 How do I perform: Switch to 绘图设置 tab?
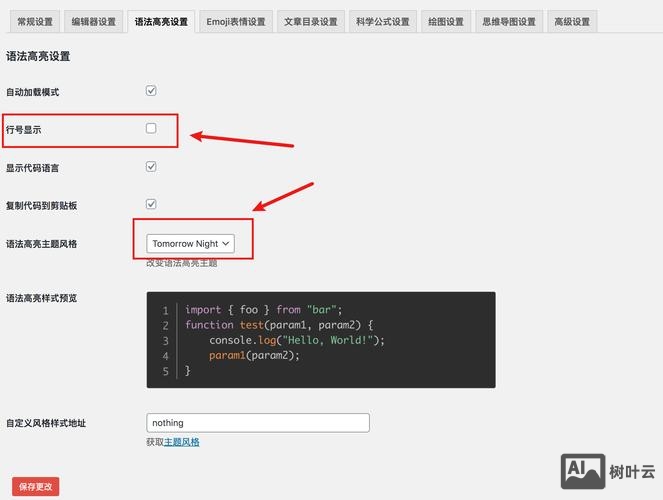tap(446, 22)
